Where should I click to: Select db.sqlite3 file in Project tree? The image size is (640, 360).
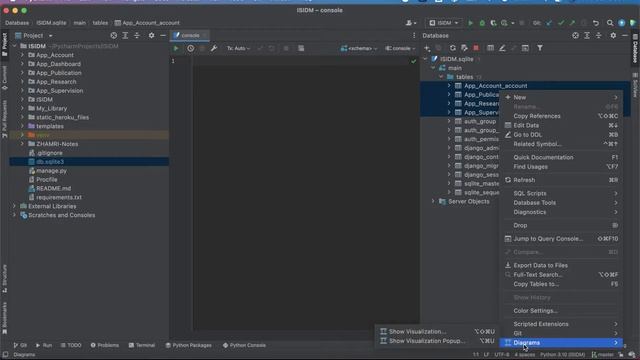click(x=89, y=162)
